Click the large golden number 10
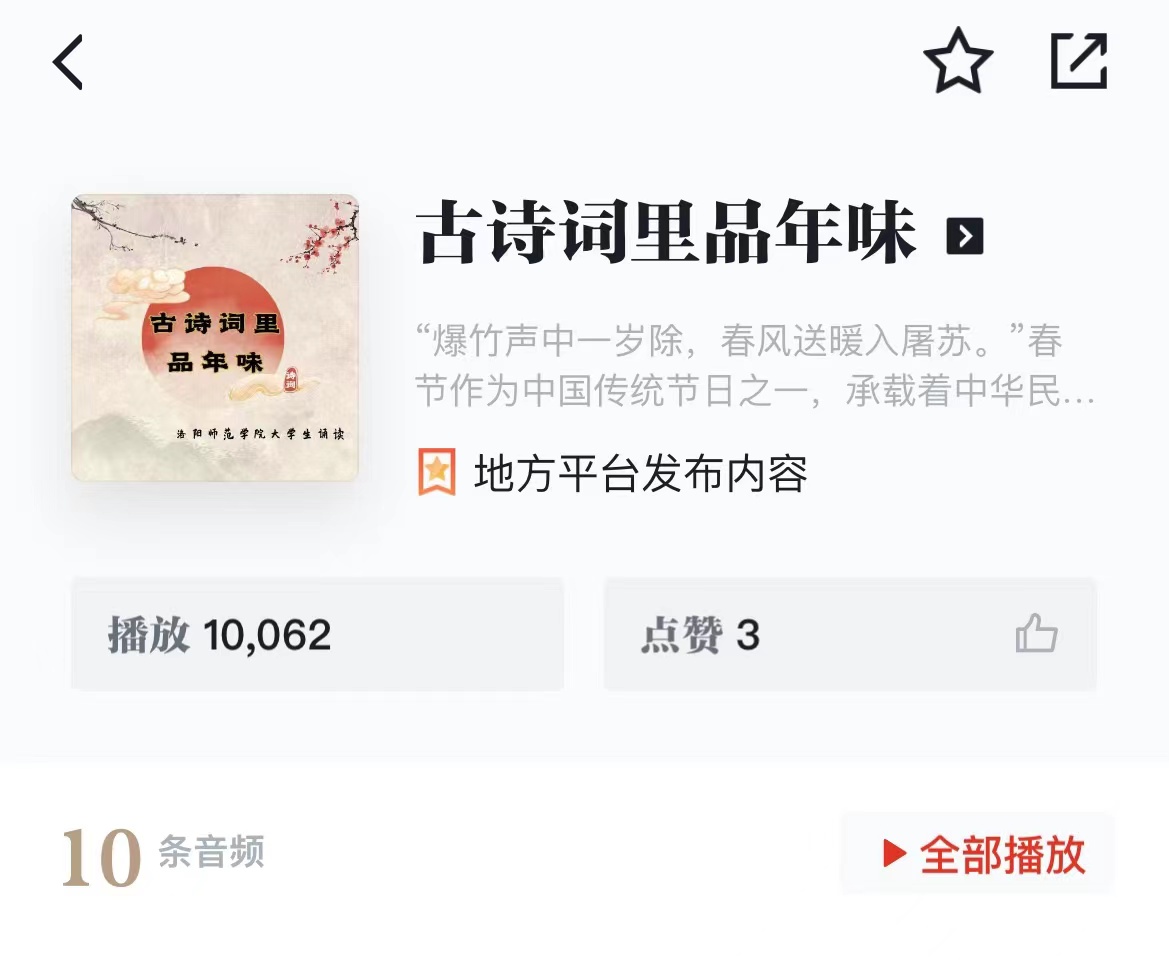Screen dimensions: 1169x960 (101, 858)
